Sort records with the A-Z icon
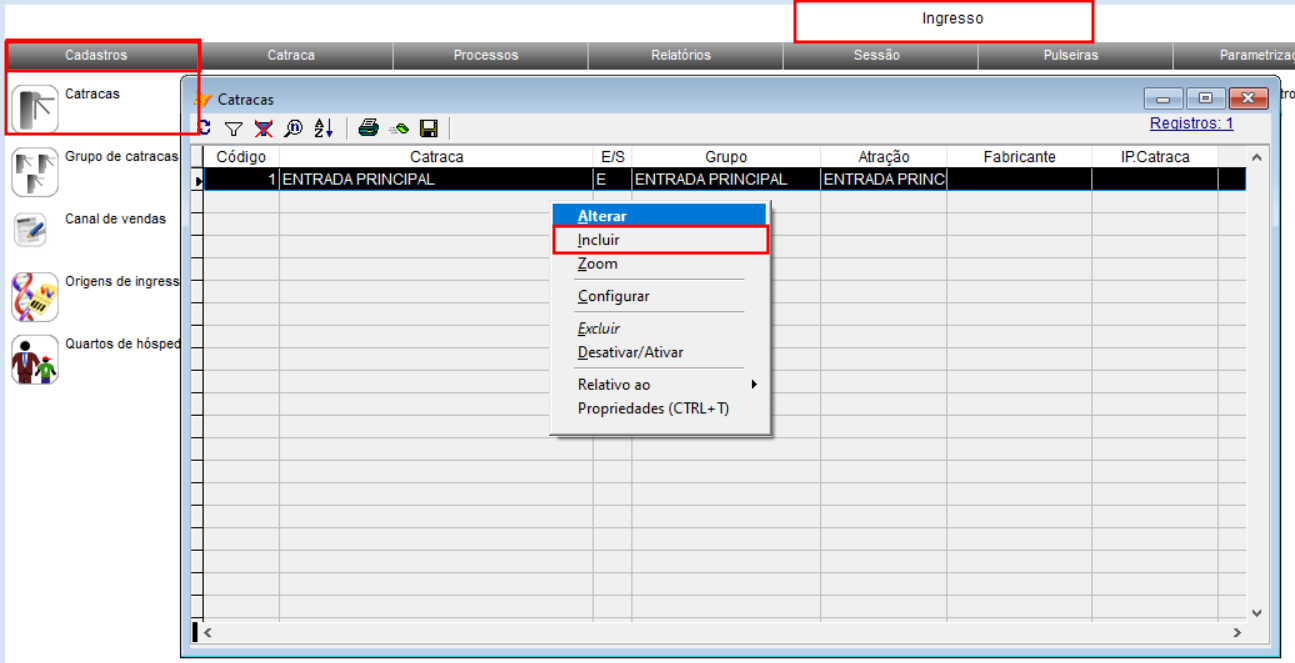 coord(323,128)
